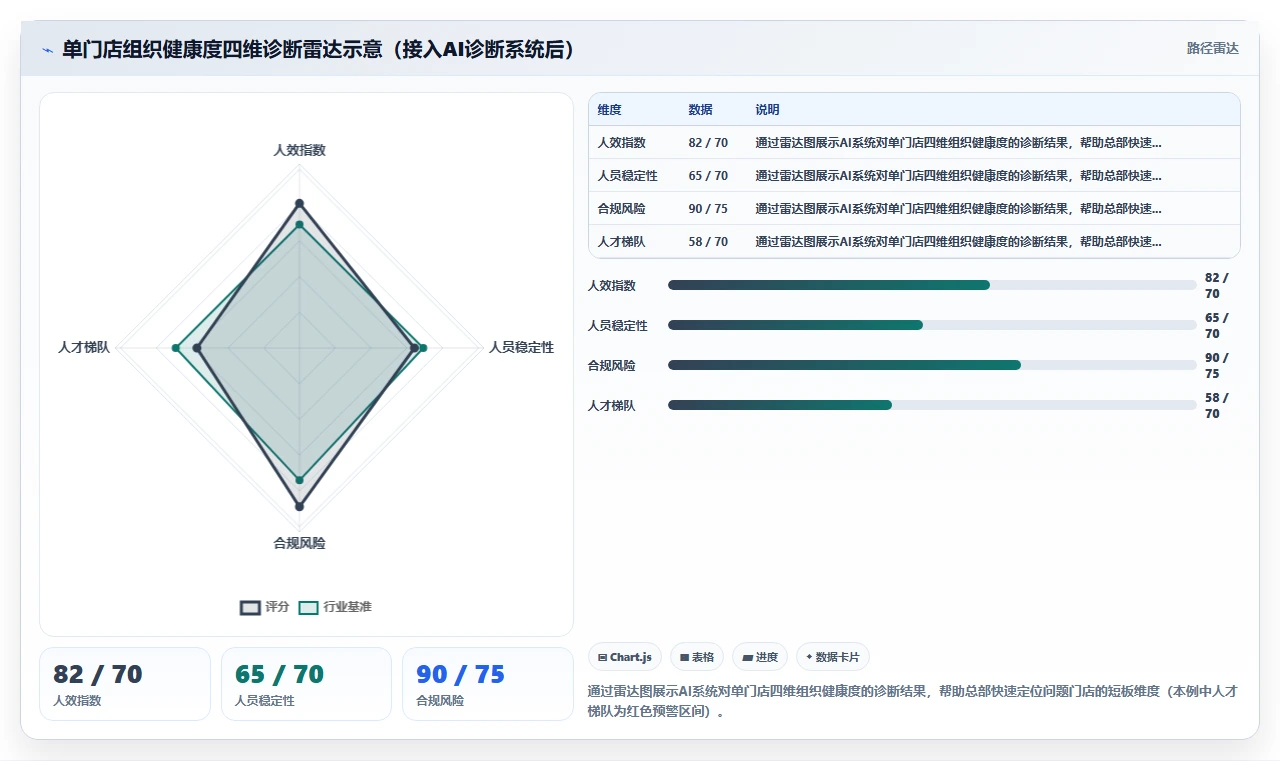
Task: Click the 评分 data point on 人效指数 axis
Action: coord(299,203)
